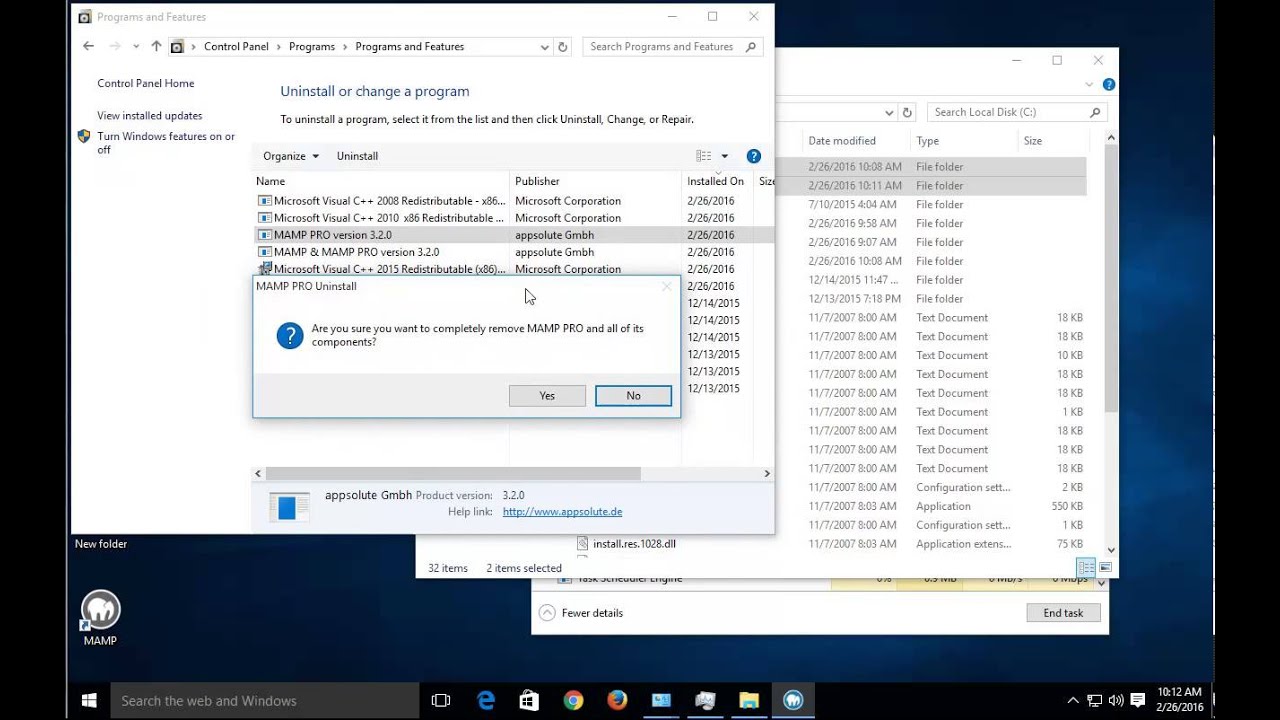
Task: Click the File Explorer vertical scrollbar thumb
Action: click(x=1111, y=278)
